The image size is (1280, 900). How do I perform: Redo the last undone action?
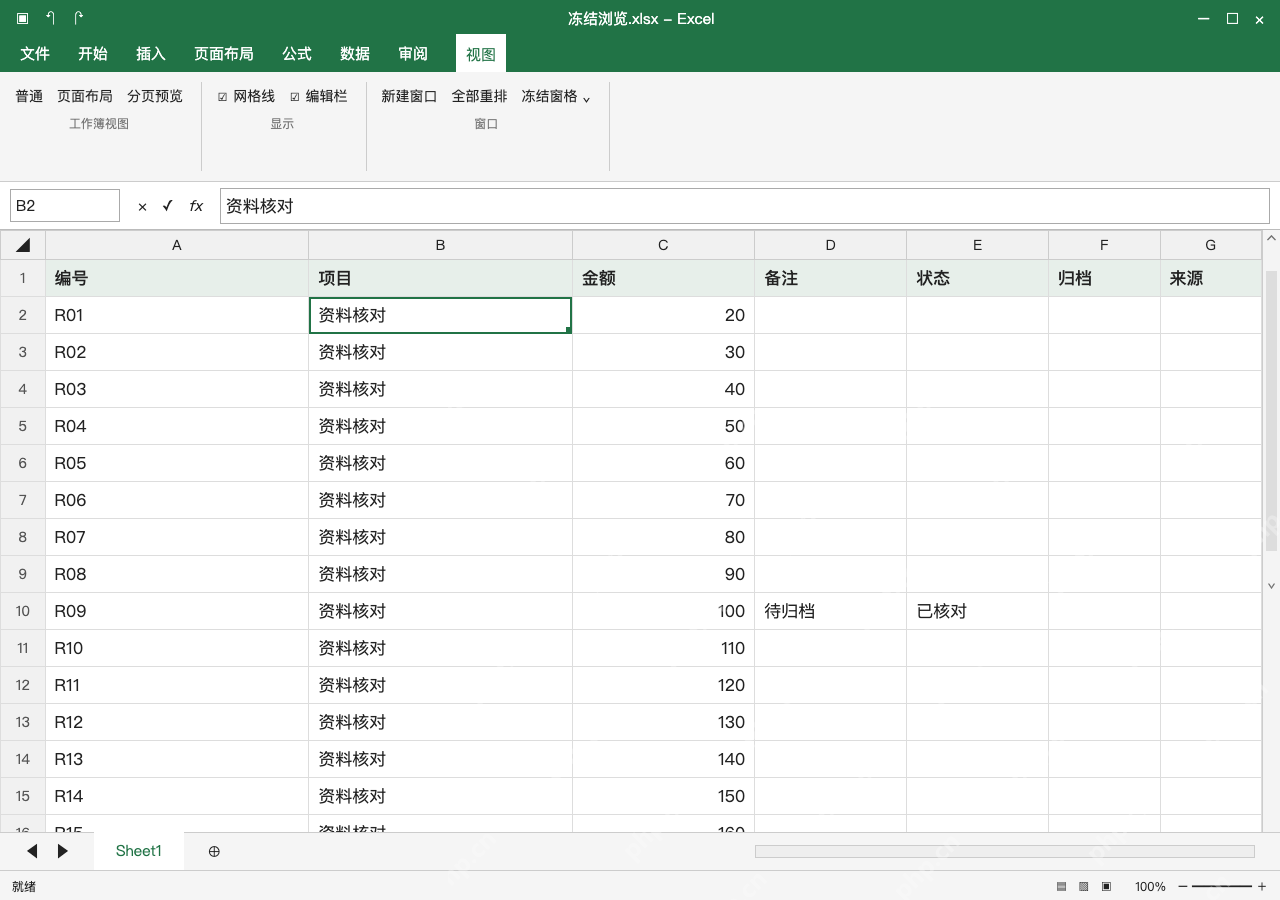point(79,18)
